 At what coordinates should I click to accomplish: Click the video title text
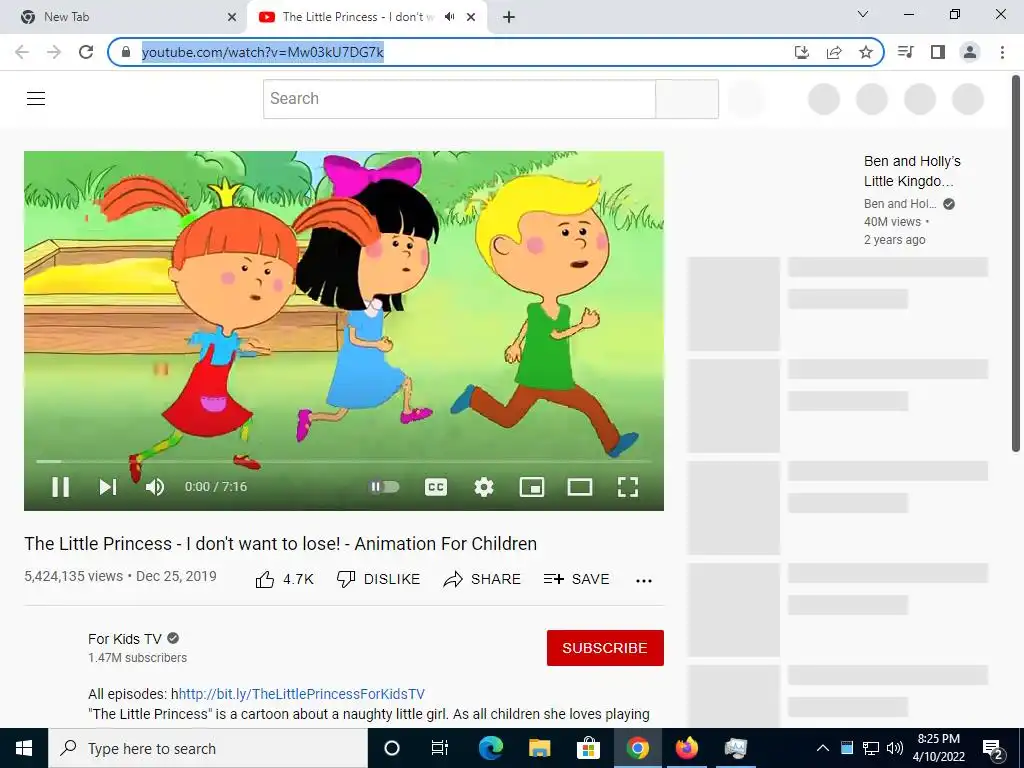[281, 543]
